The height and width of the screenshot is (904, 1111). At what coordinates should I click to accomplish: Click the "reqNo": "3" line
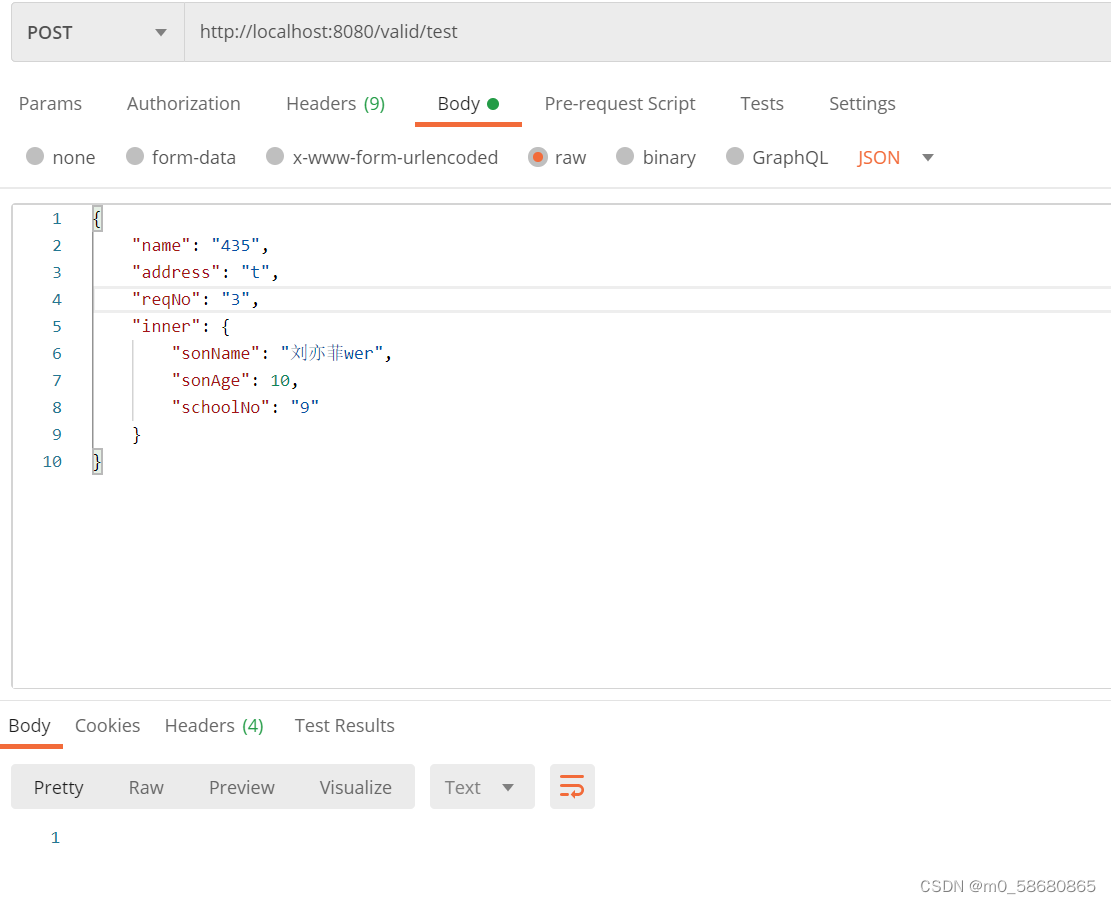click(196, 300)
